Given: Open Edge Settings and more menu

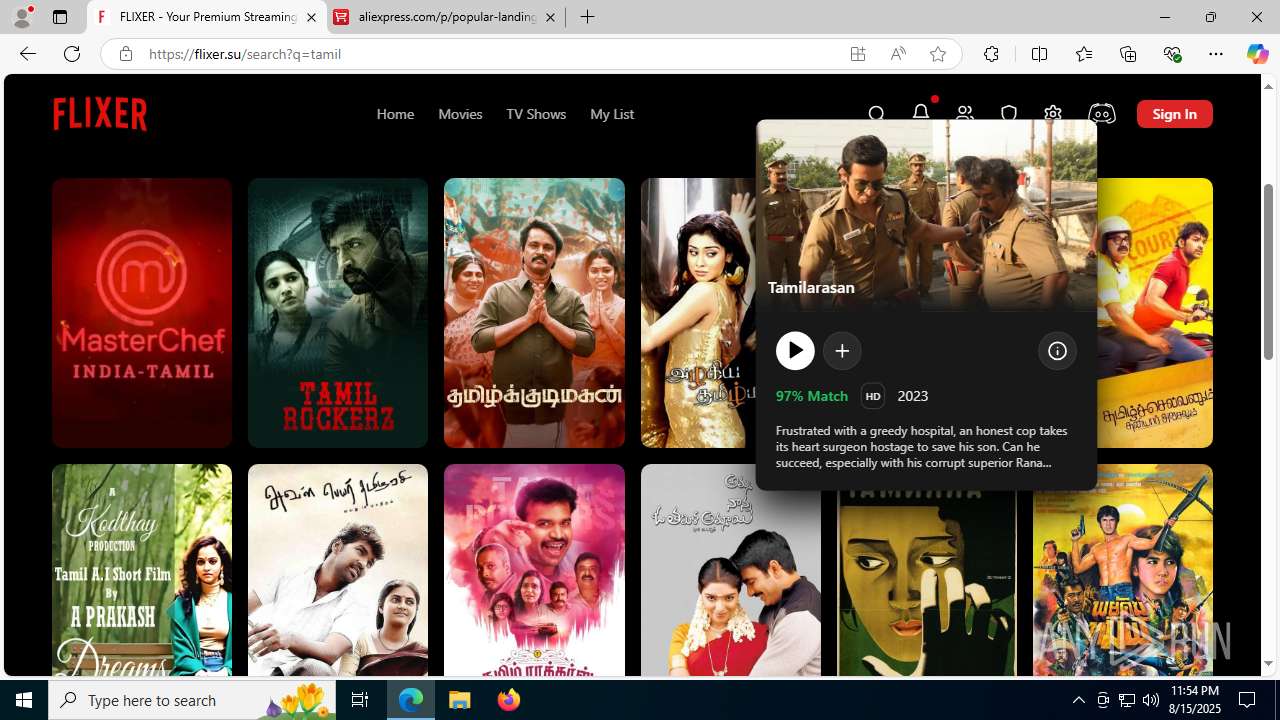Looking at the screenshot, I should 1216,54.
